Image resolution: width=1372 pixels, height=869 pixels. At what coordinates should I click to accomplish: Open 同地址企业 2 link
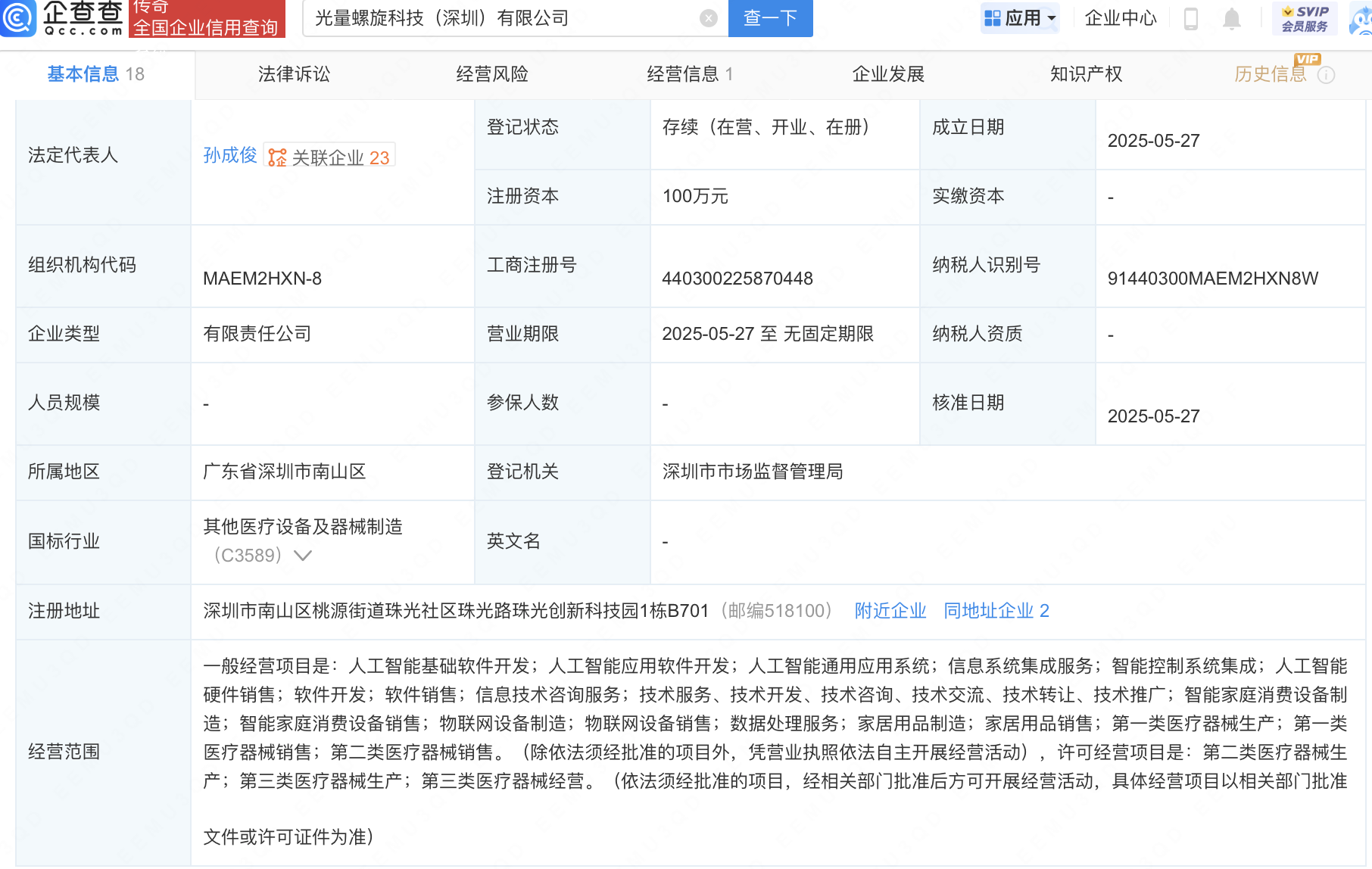point(996,611)
